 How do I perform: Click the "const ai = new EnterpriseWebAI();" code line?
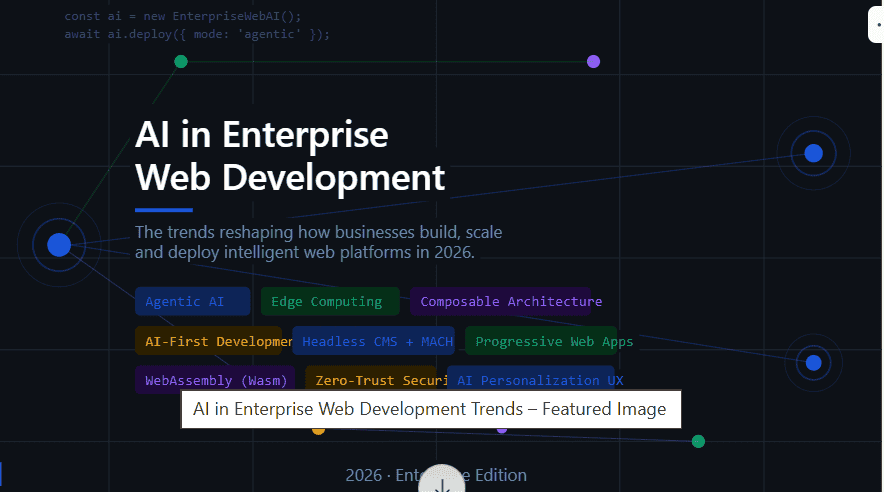pos(183,16)
